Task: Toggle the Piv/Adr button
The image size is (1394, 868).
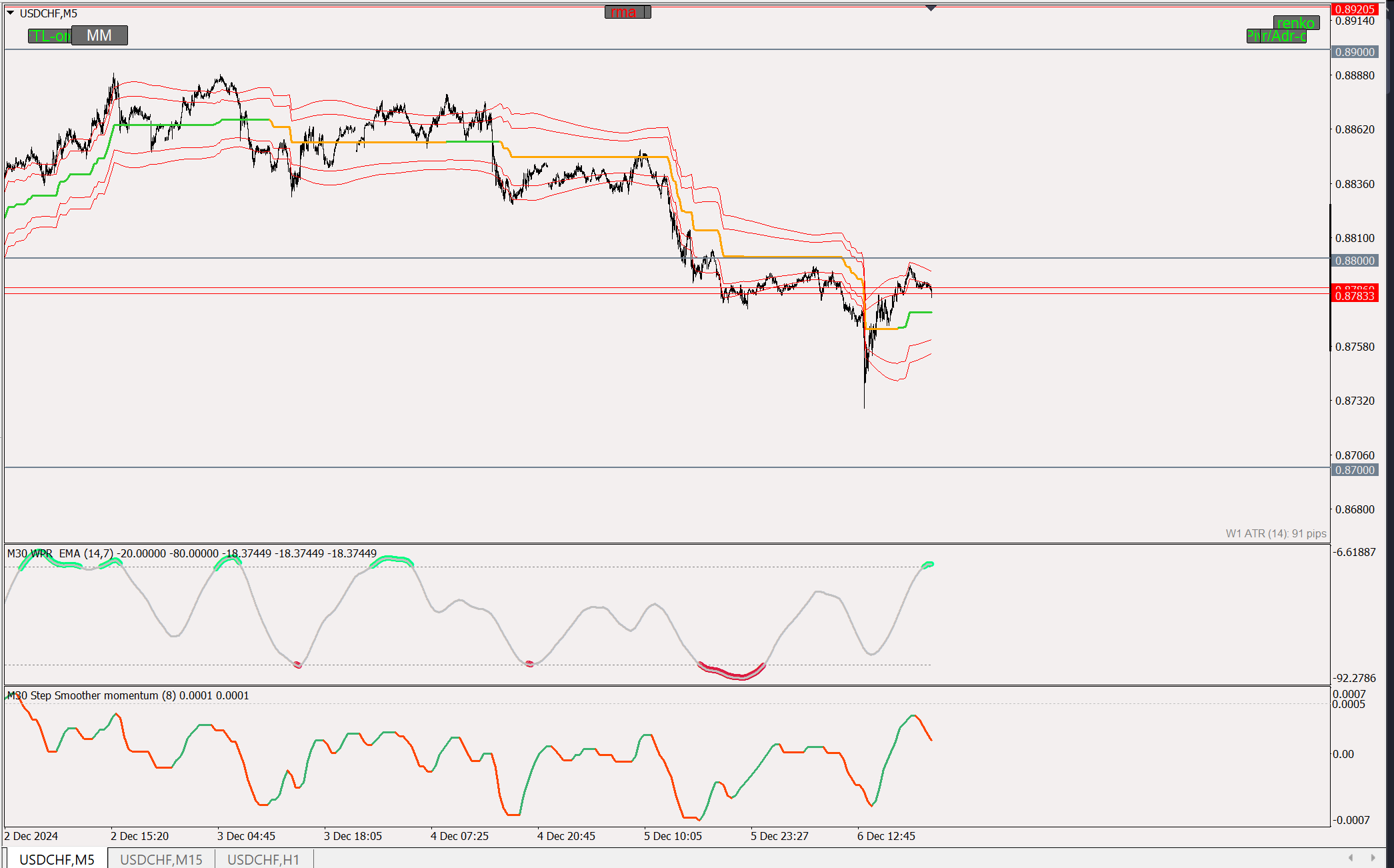Action: point(1275,36)
